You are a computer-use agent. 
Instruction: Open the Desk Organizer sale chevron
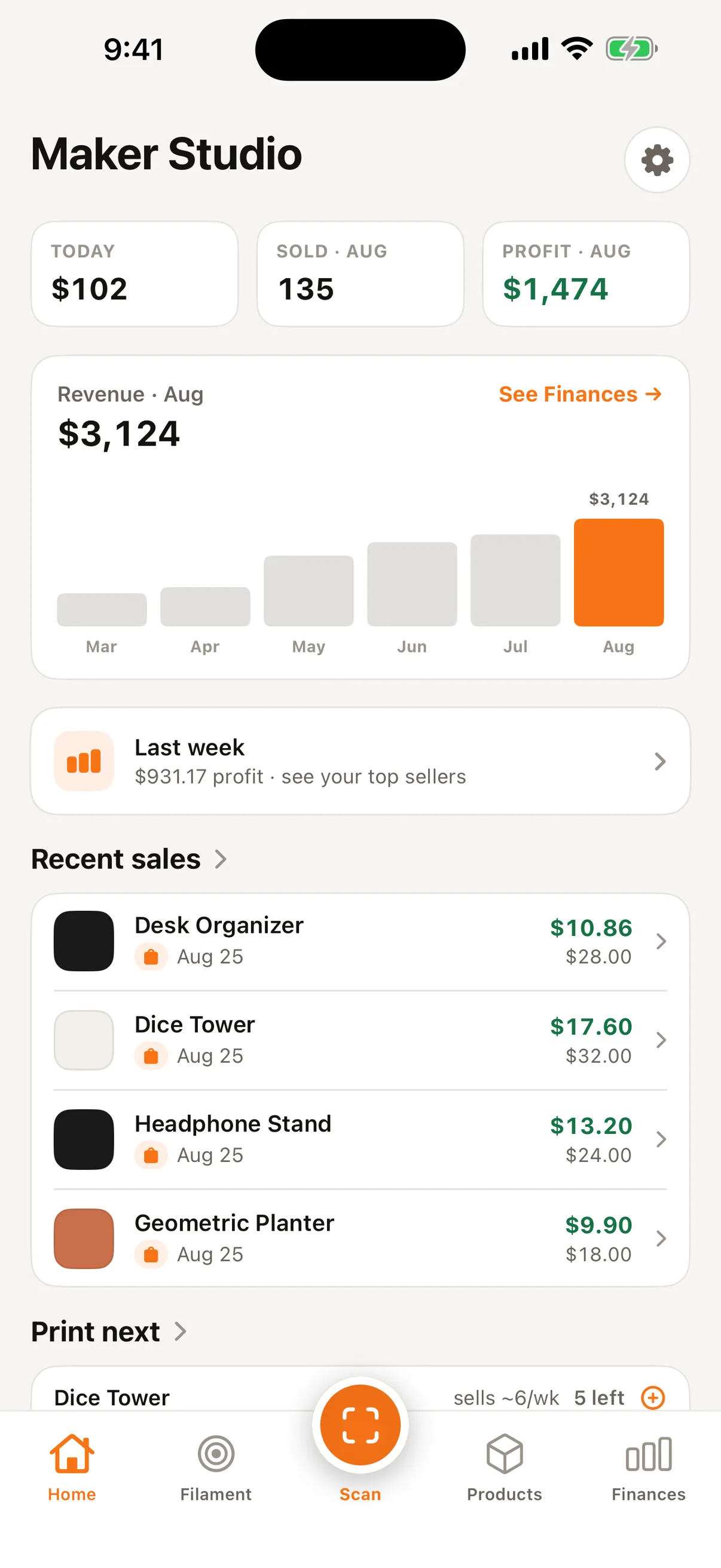[x=661, y=941]
